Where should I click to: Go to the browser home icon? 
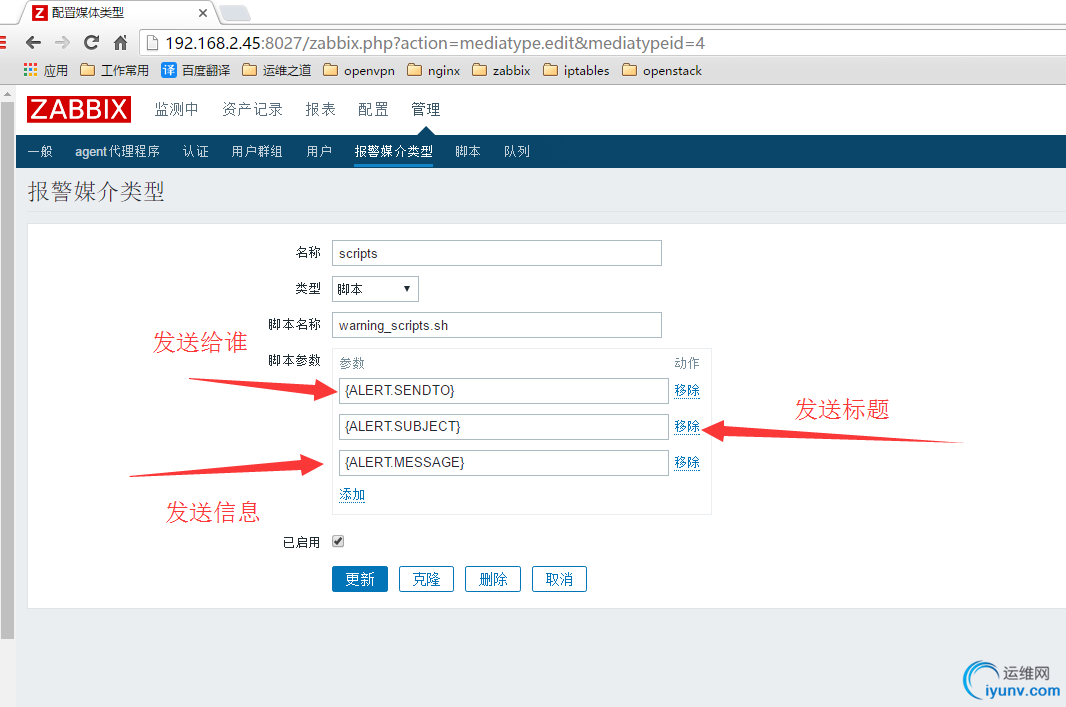pyautogui.click(x=120, y=43)
